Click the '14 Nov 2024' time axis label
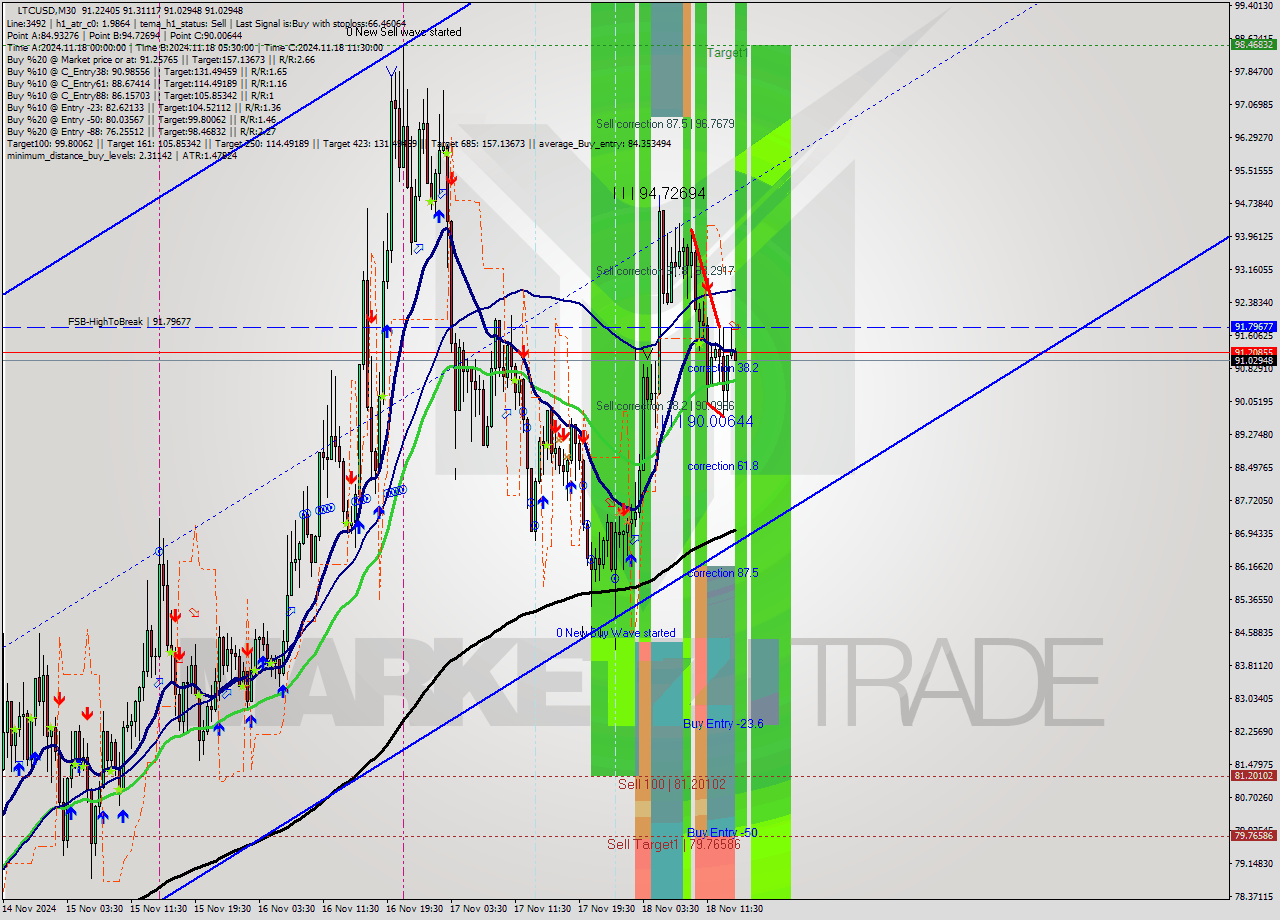 (x=30, y=909)
